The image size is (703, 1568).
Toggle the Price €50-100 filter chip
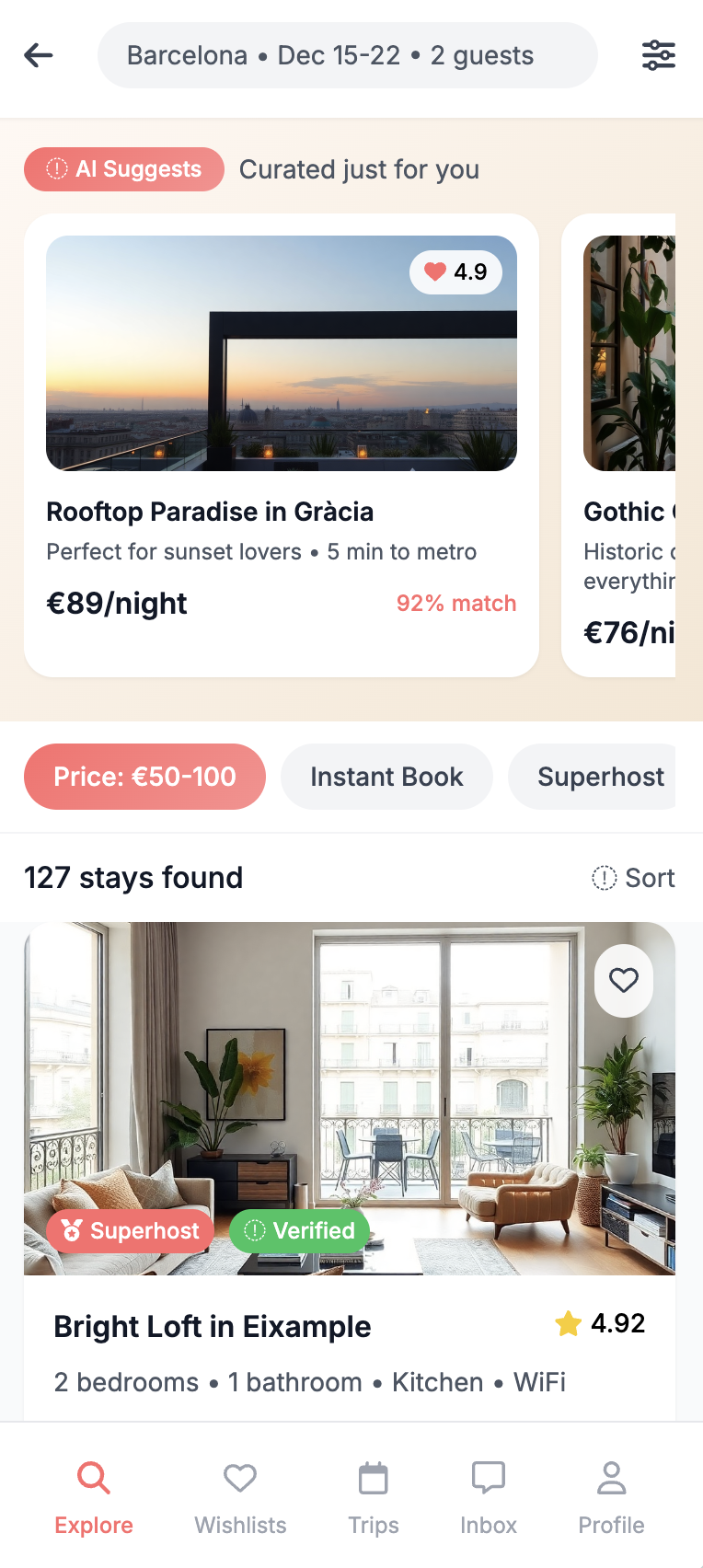[144, 777]
